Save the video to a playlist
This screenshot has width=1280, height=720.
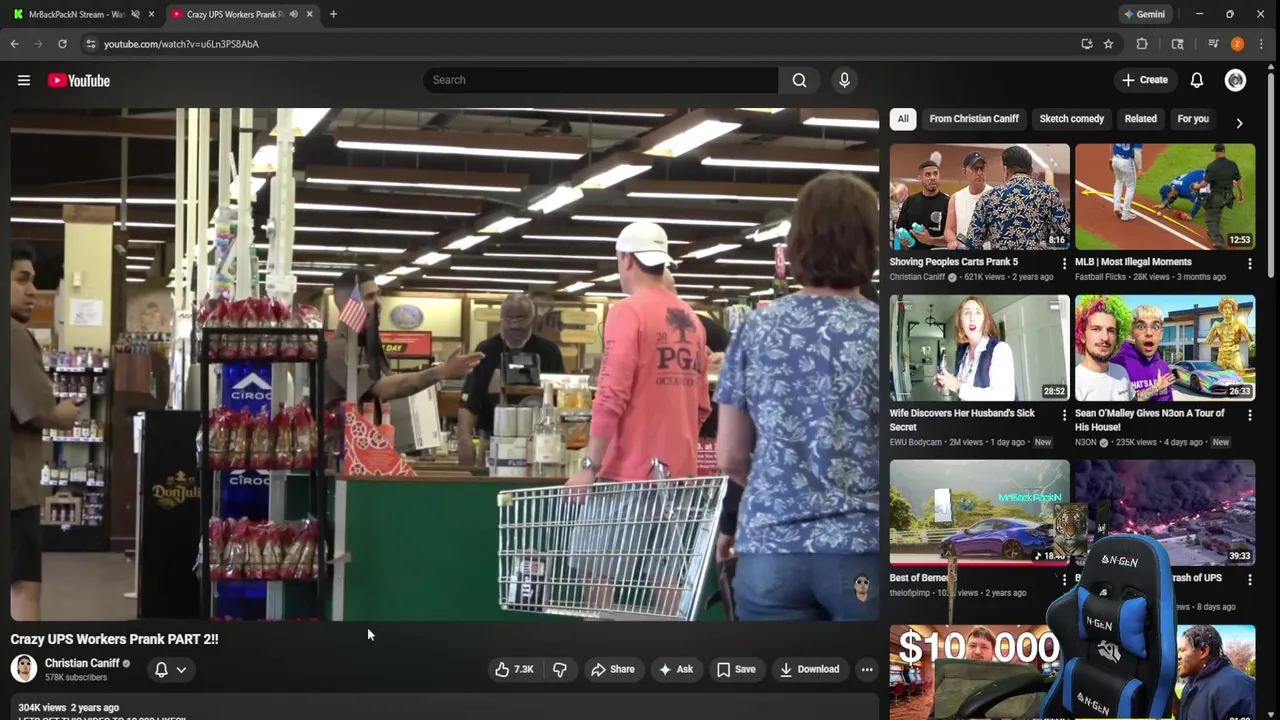[x=736, y=669]
